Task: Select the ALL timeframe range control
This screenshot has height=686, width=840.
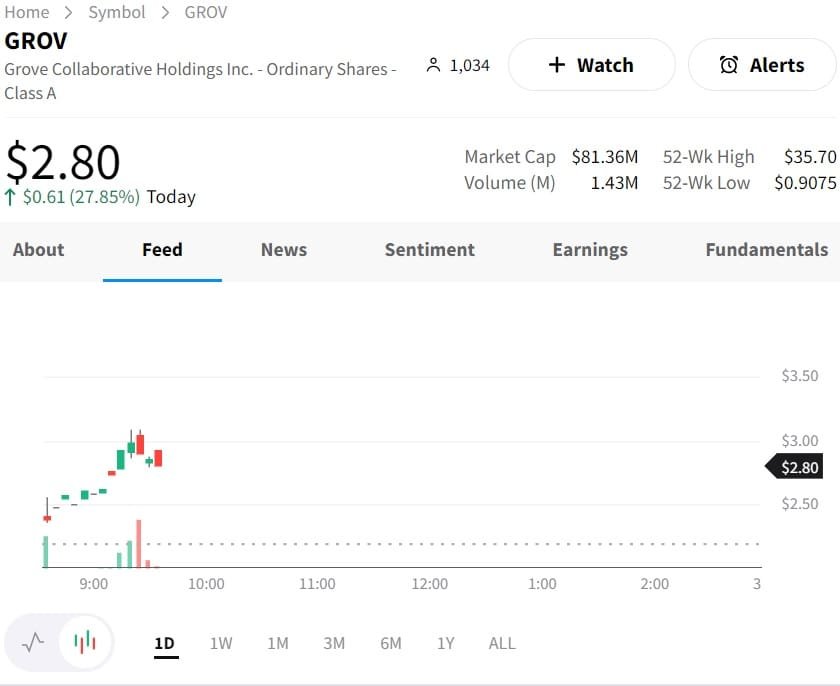Action: pos(502,644)
